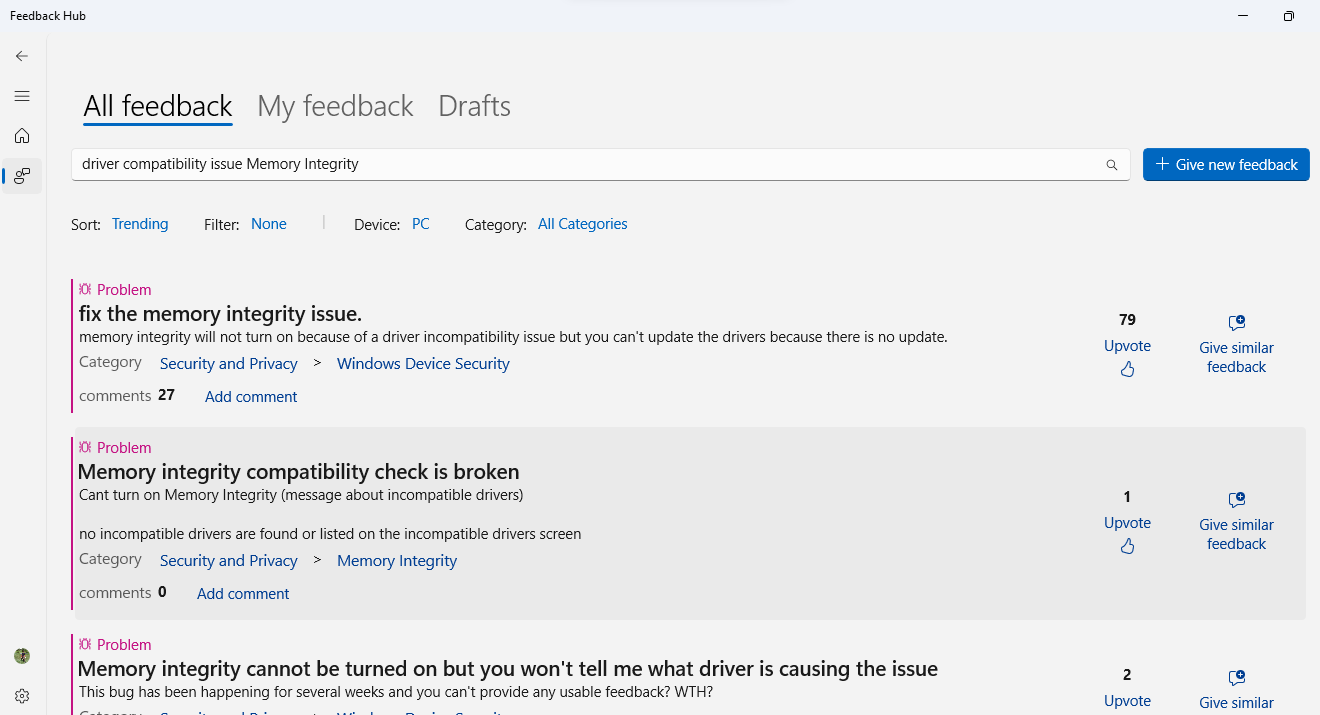Open Category dropdown showing All Categories
The width and height of the screenshot is (1320, 715).
[583, 224]
